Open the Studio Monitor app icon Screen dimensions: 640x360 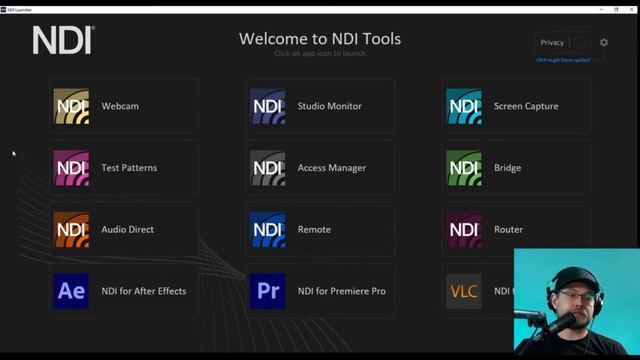click(268, 106)
